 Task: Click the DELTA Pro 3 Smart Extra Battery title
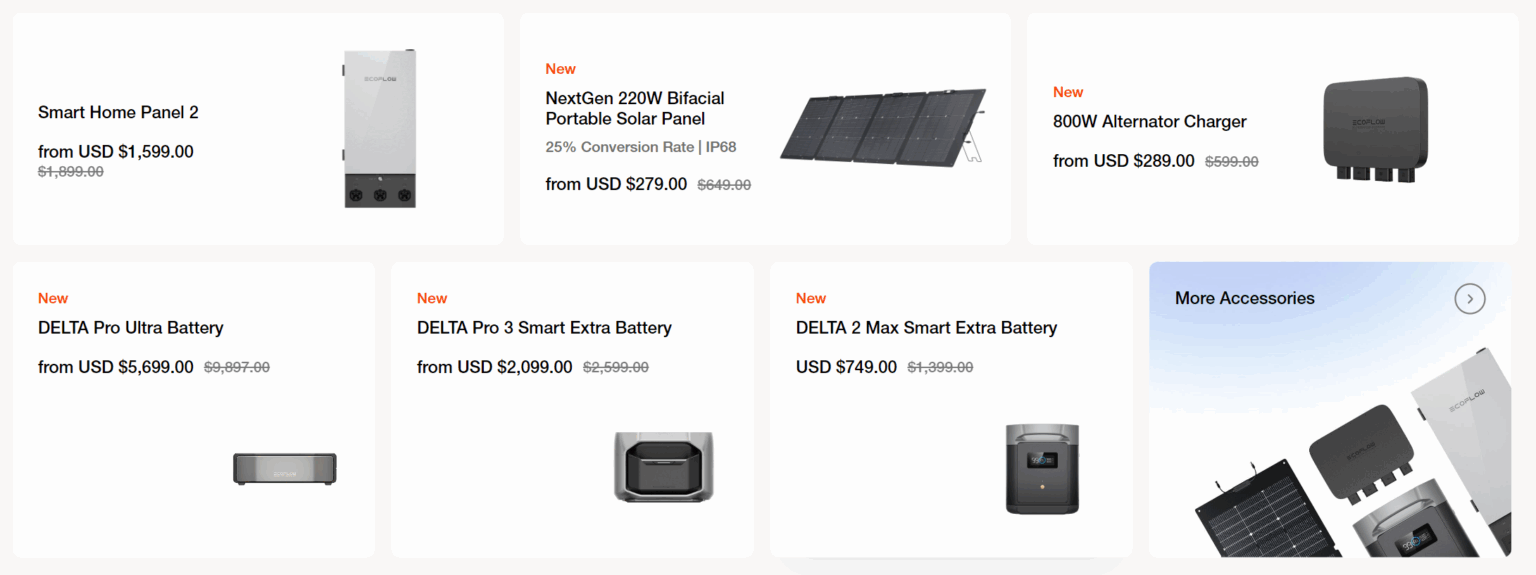coord(544,328)
